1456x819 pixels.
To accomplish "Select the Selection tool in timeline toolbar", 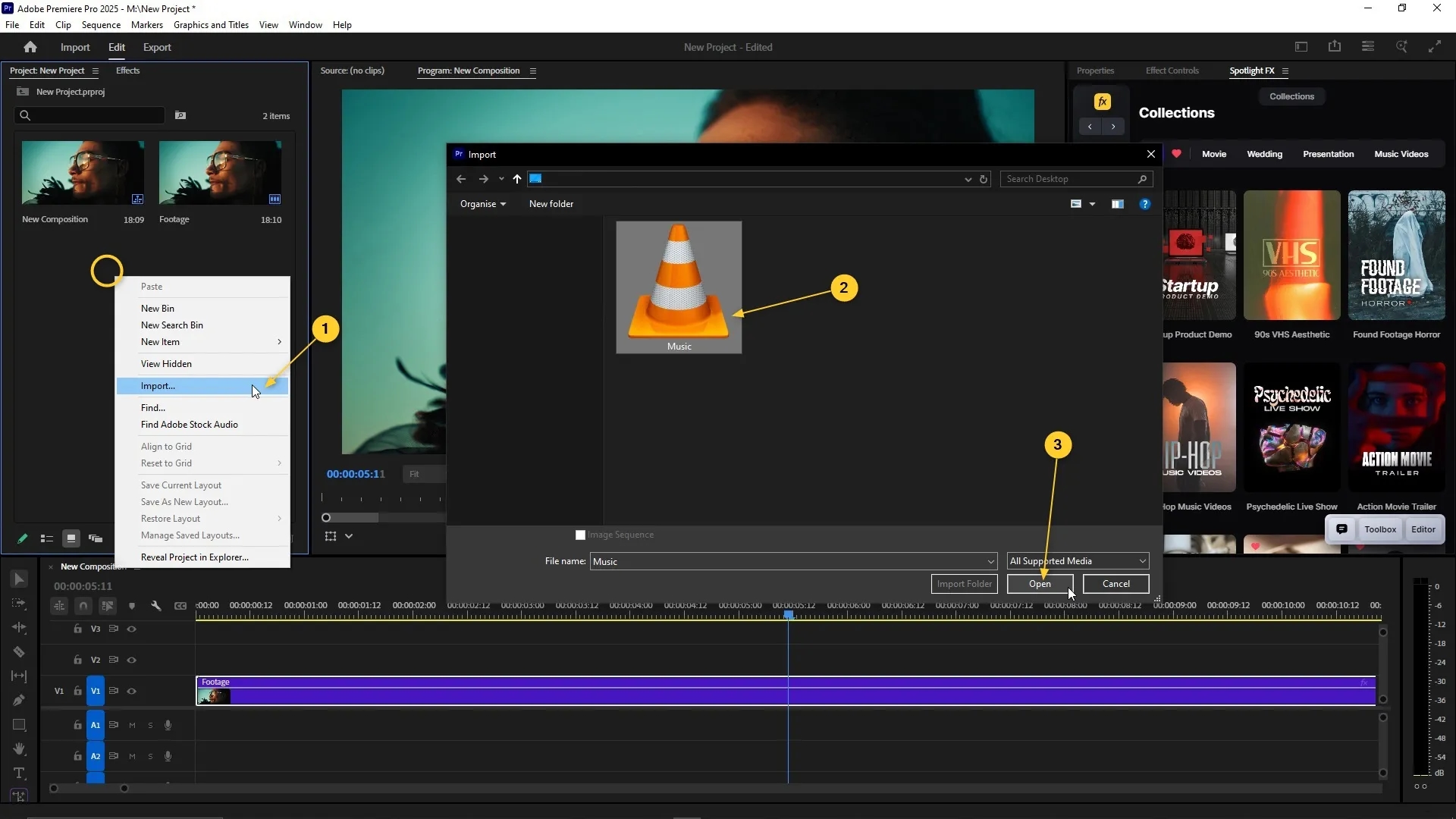I will [x=19, y=579].
